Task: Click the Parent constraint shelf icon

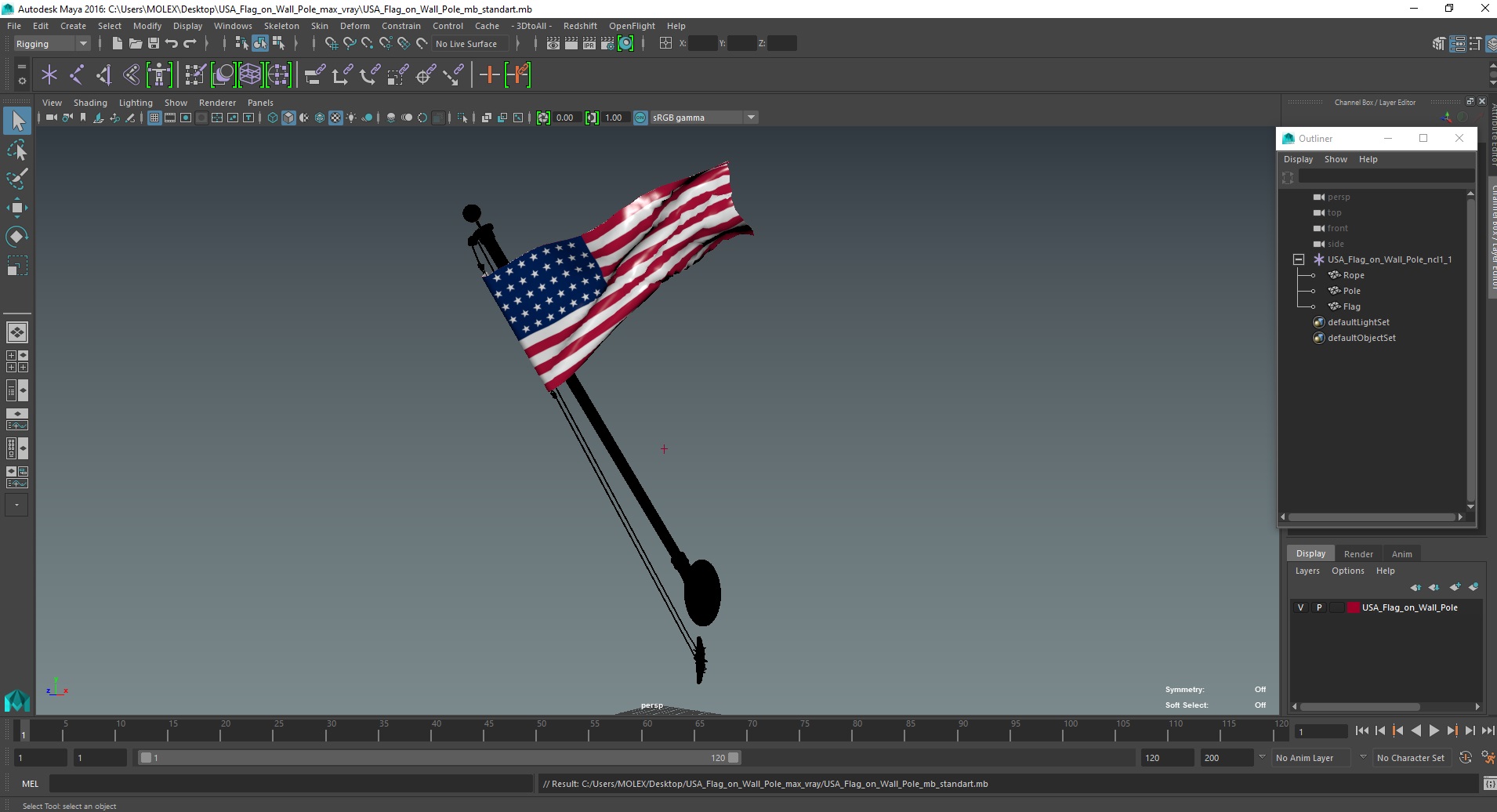Action: (x=314, y=75)
